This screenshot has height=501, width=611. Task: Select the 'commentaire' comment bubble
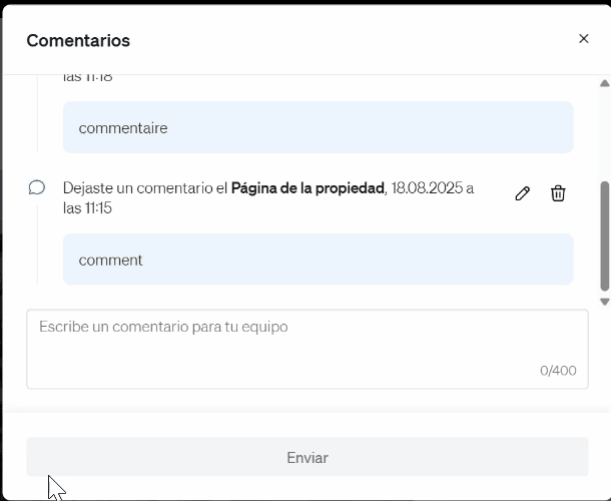tap(318, 128)
